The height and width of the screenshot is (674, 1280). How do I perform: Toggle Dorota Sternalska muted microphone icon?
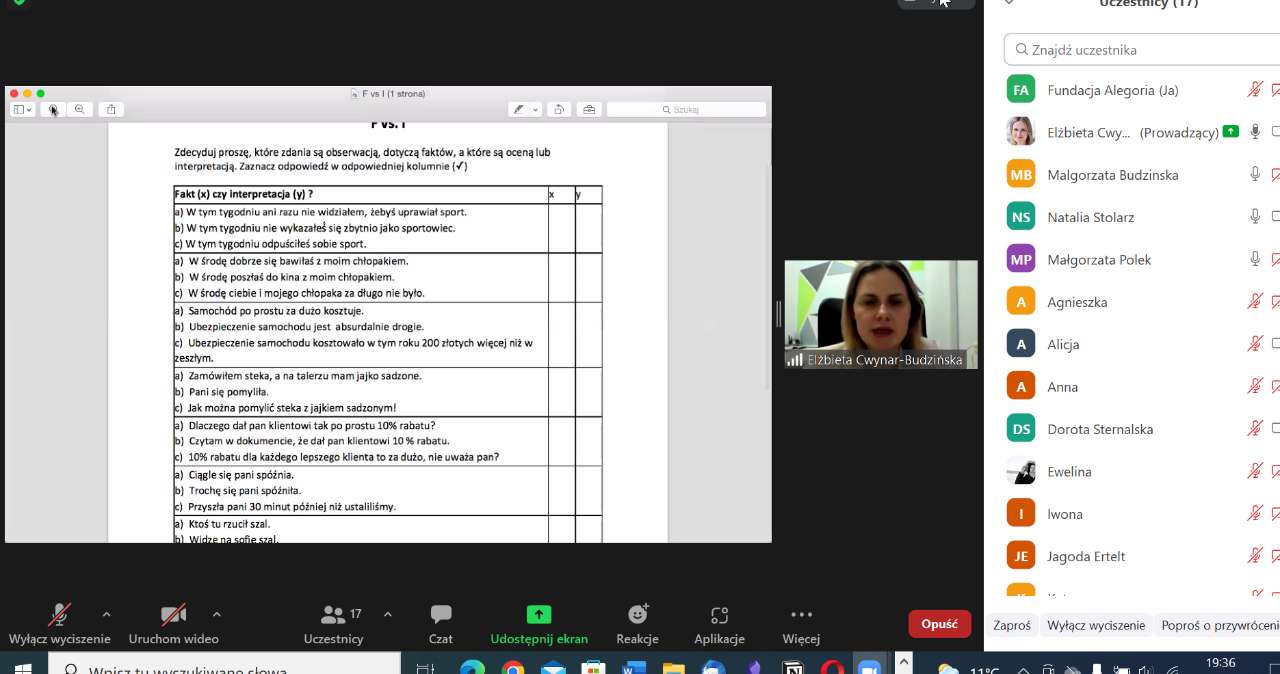[x=1255, y=429]
